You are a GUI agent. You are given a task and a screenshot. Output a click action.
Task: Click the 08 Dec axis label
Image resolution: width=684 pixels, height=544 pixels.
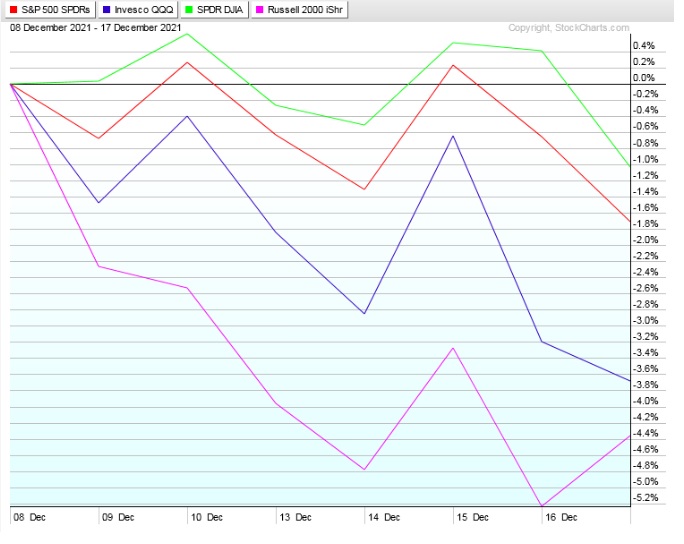point(29,517)
